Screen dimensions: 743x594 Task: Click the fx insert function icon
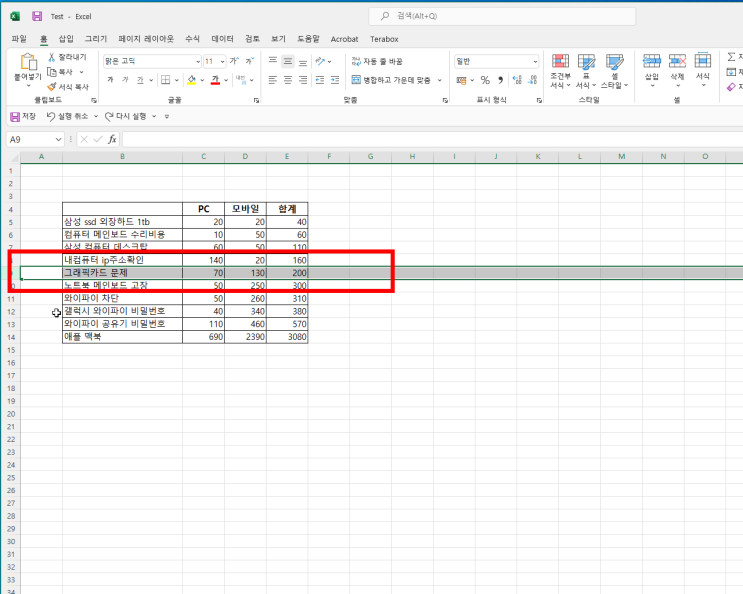click(112, 139)
